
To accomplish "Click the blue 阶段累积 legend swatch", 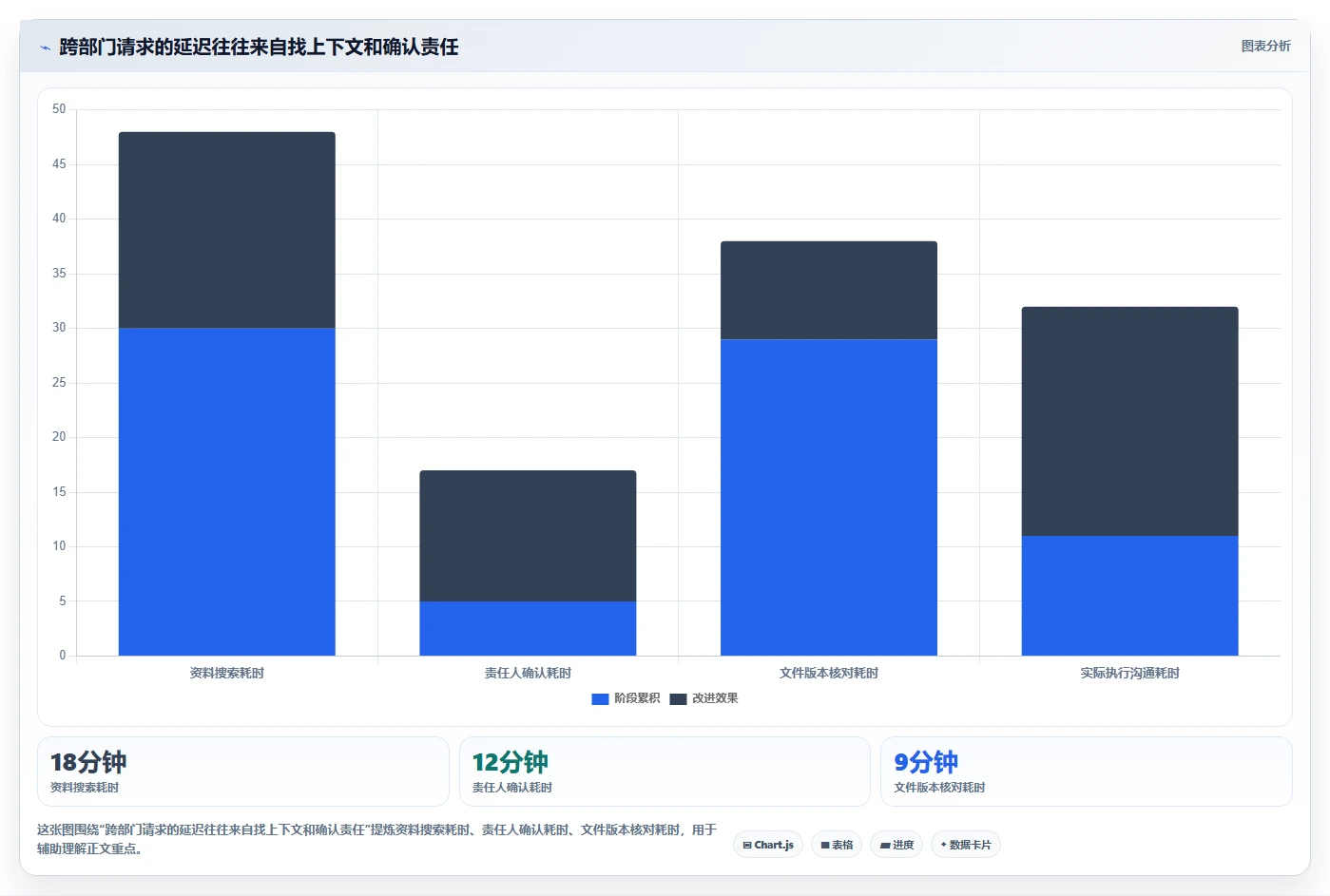I will point(600,699).
